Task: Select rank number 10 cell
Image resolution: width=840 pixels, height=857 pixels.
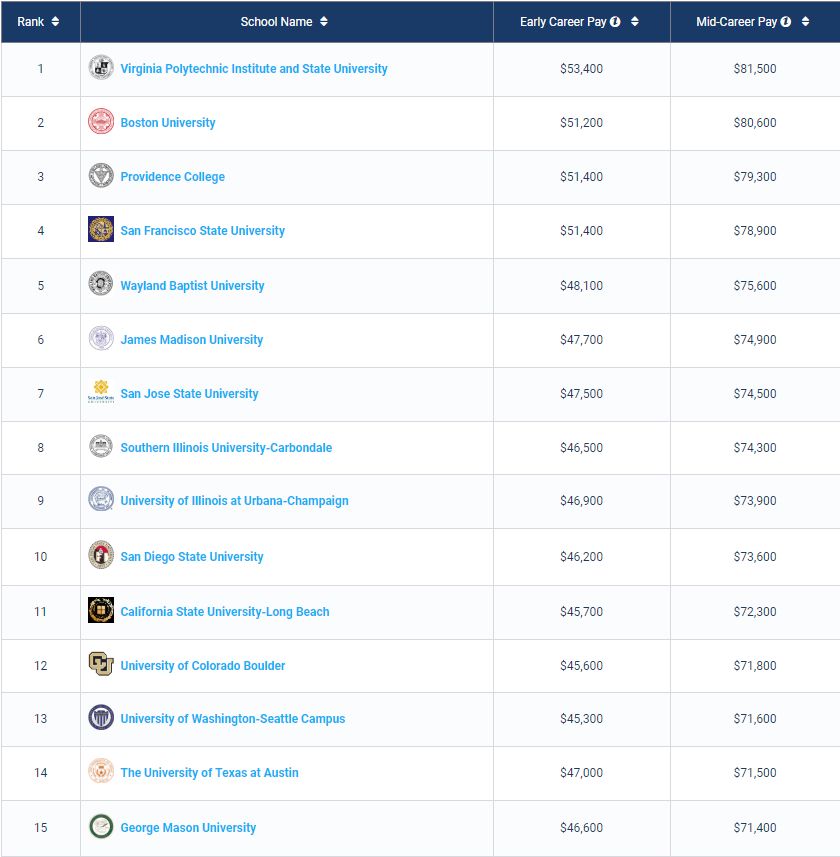Action: point(40,557)
